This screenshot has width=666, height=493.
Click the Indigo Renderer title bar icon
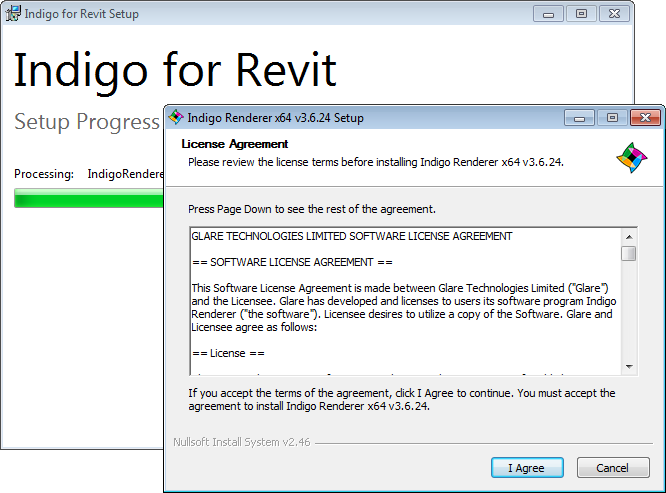pos(176,117)
